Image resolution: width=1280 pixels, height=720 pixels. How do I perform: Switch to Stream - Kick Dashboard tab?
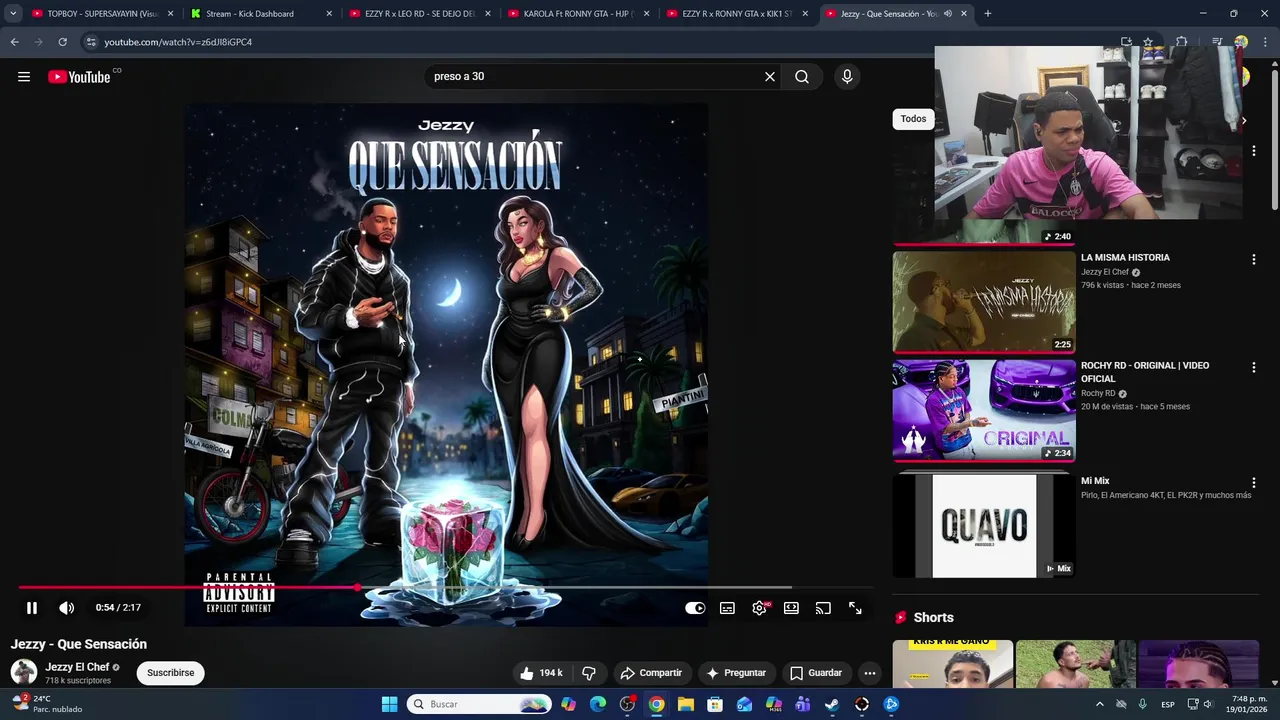tap(260, 14)
